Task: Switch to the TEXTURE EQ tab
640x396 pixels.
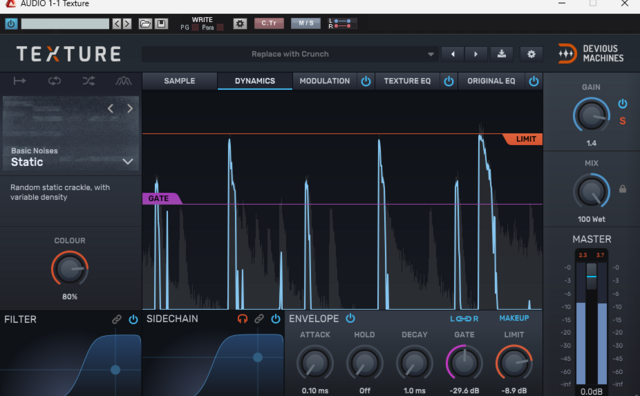Action: point(407,81)
